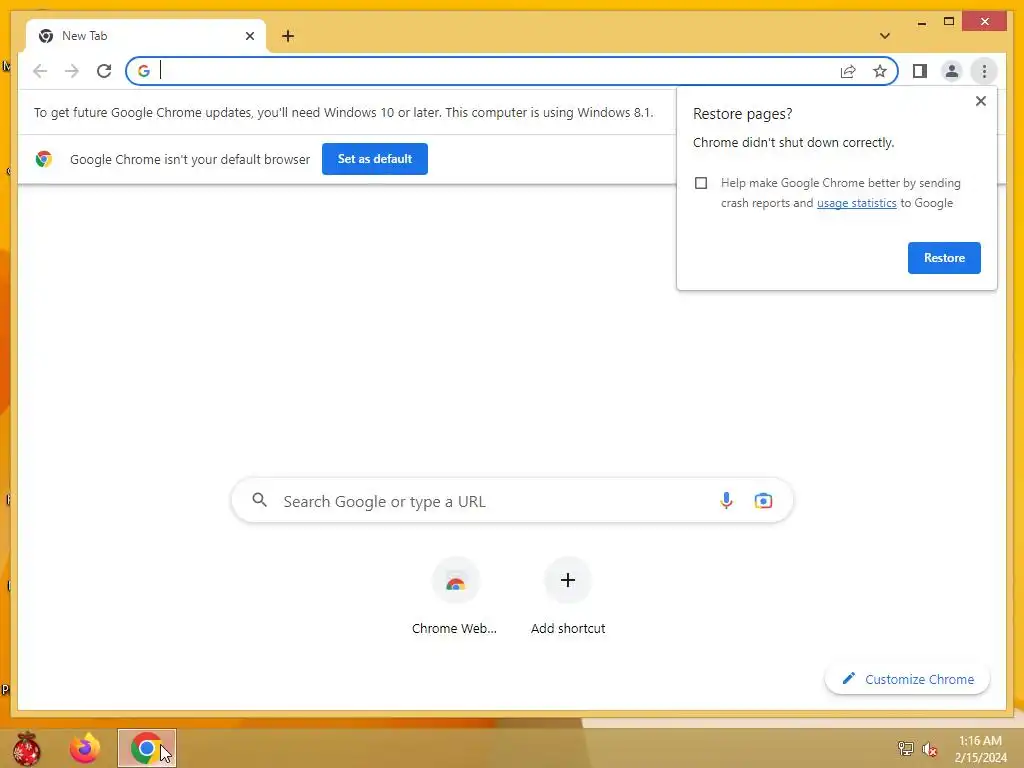
Task: Click the red ornament Start button on the taskbar
Action: tap(27, 748)
